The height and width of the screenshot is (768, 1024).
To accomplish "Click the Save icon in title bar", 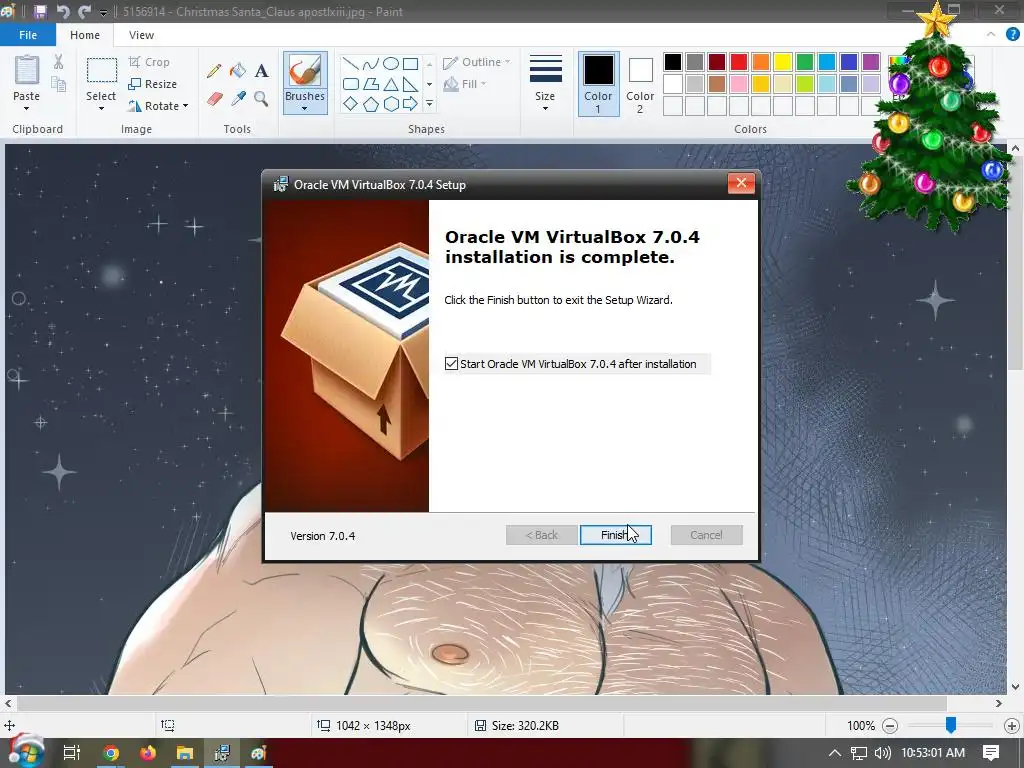I will pyautogui.click(x=40, y=12).
